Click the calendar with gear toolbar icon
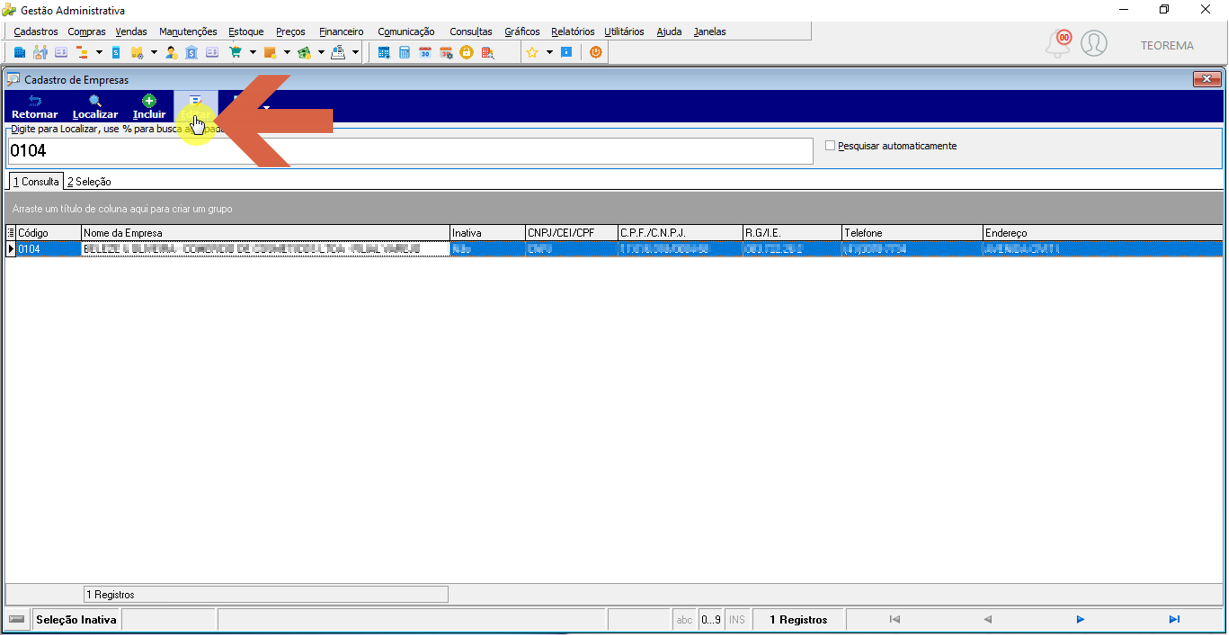 point(446,52)
